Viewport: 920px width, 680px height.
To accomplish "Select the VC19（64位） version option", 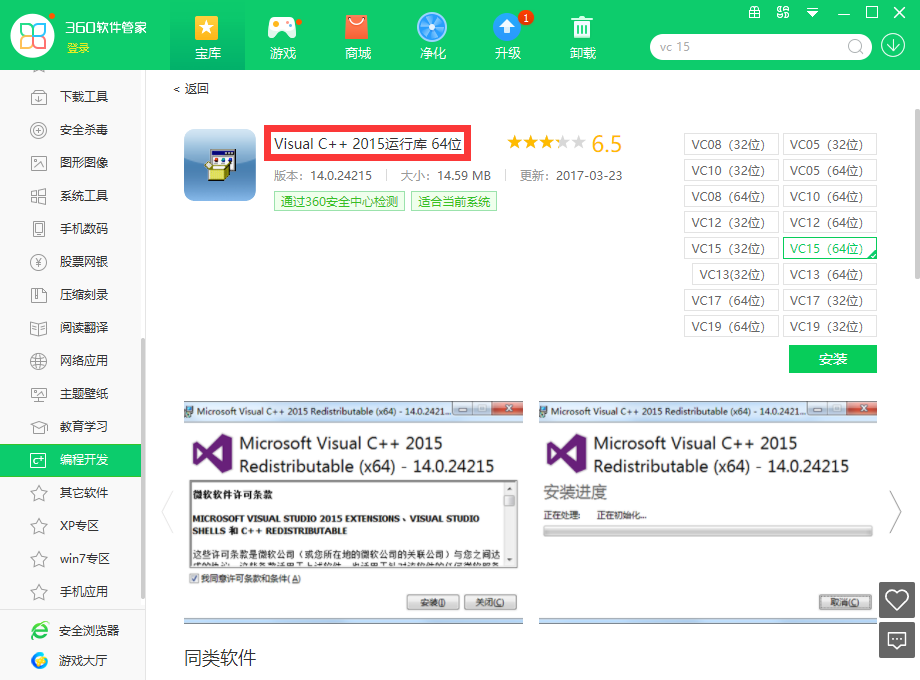I will point(731,326).
